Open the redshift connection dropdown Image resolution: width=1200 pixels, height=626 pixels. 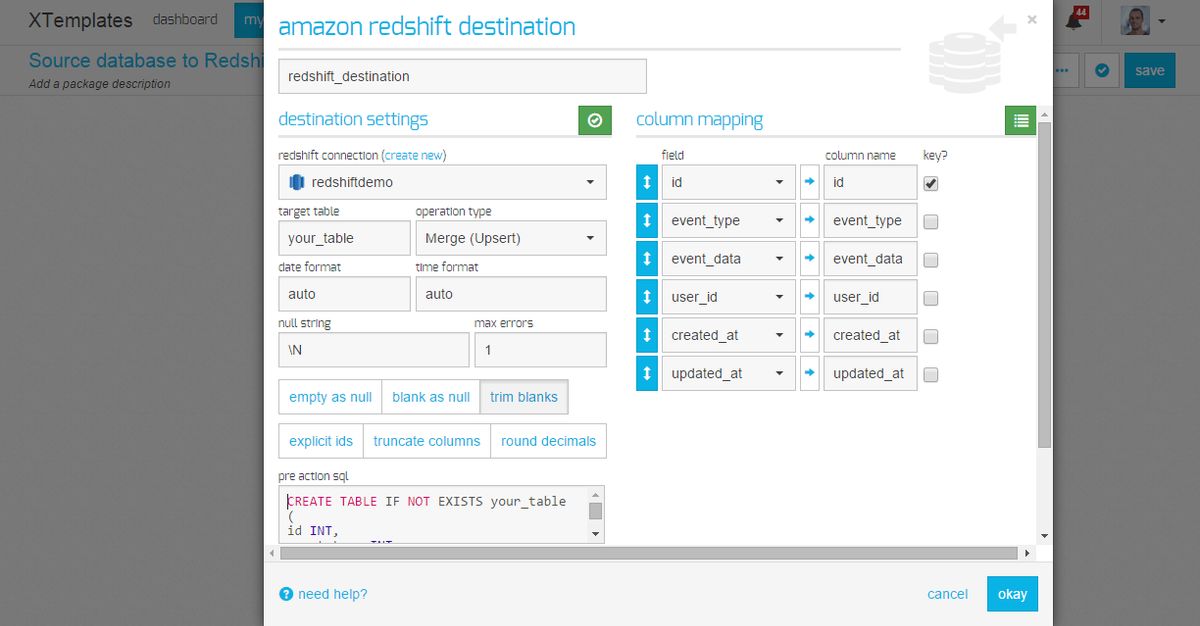(x=442, y=182)
